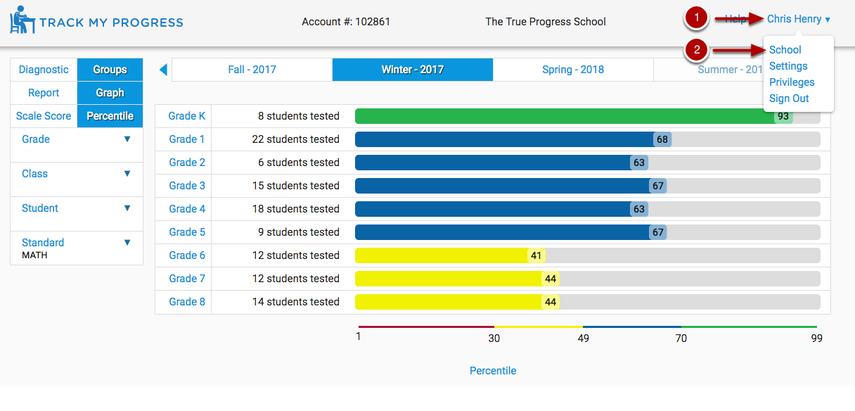This screenshot has width=855, height=411.
Task: Click the Track My Progress logo icon
Action: [22, 20]
